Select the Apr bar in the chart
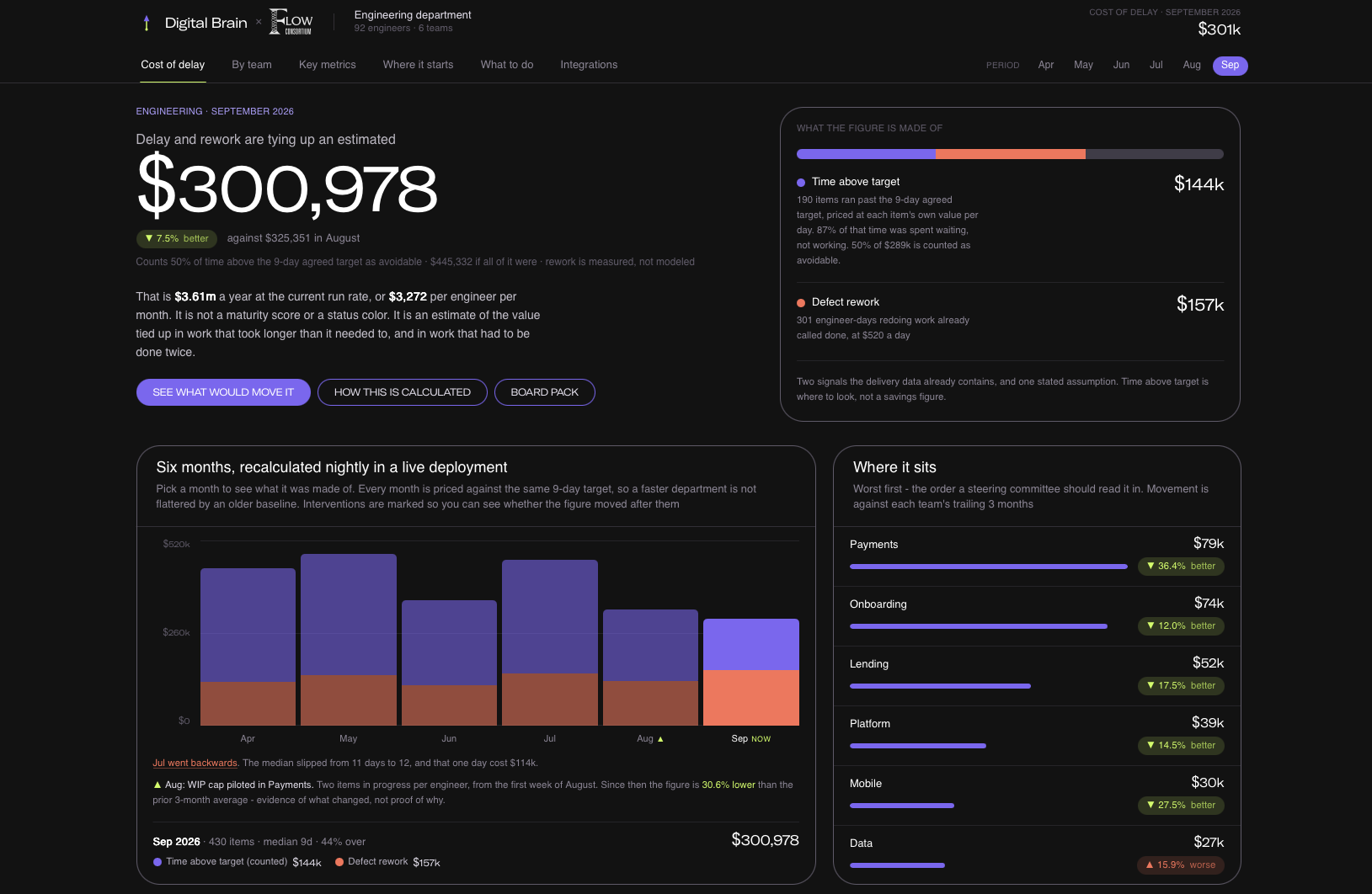 pyautogui.click(x=248, y=647)
